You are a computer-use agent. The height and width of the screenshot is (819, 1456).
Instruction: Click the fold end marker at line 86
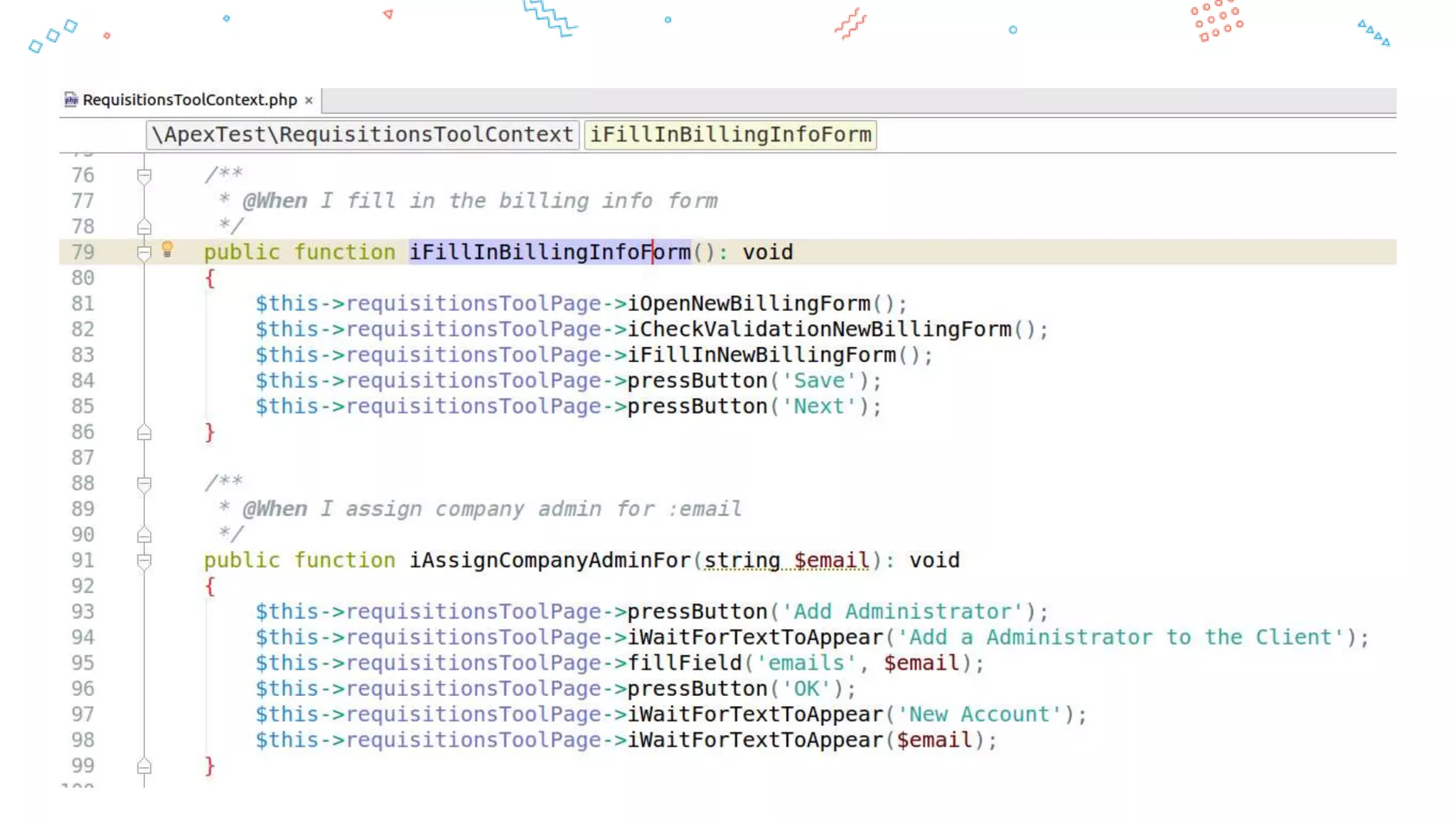click(144, 432)
